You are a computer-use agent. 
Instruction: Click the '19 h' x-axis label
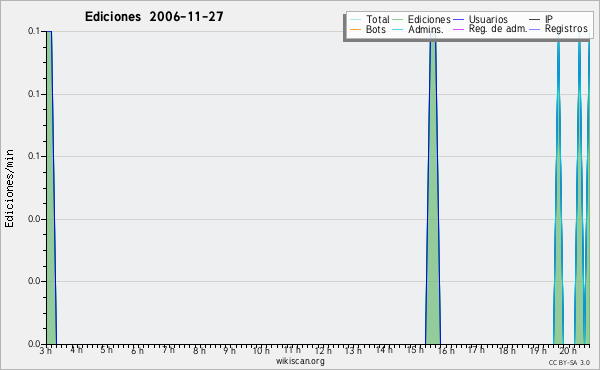538,350
